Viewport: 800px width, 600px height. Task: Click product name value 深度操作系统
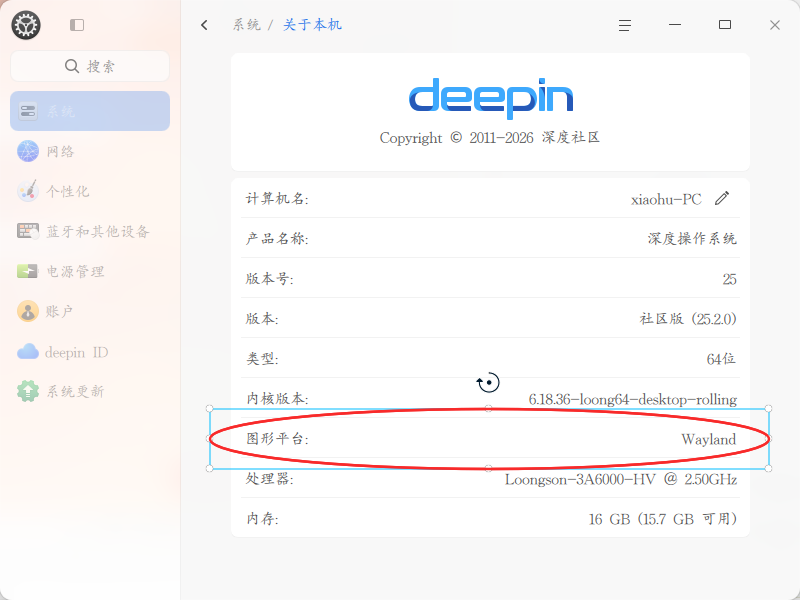pos(692,239)
